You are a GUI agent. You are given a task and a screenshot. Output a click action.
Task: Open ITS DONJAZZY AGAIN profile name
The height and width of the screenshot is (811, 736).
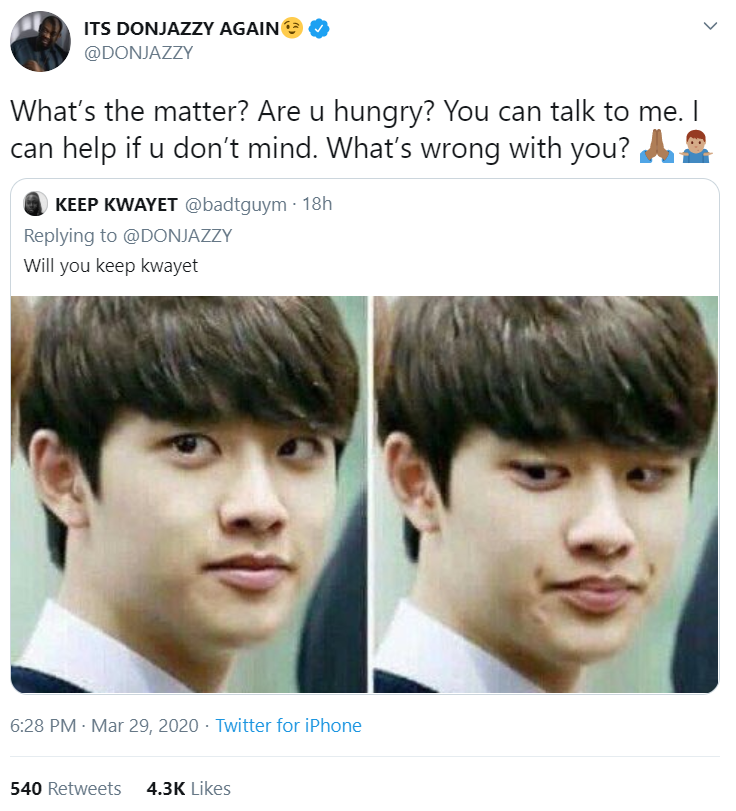pos(182,28)
